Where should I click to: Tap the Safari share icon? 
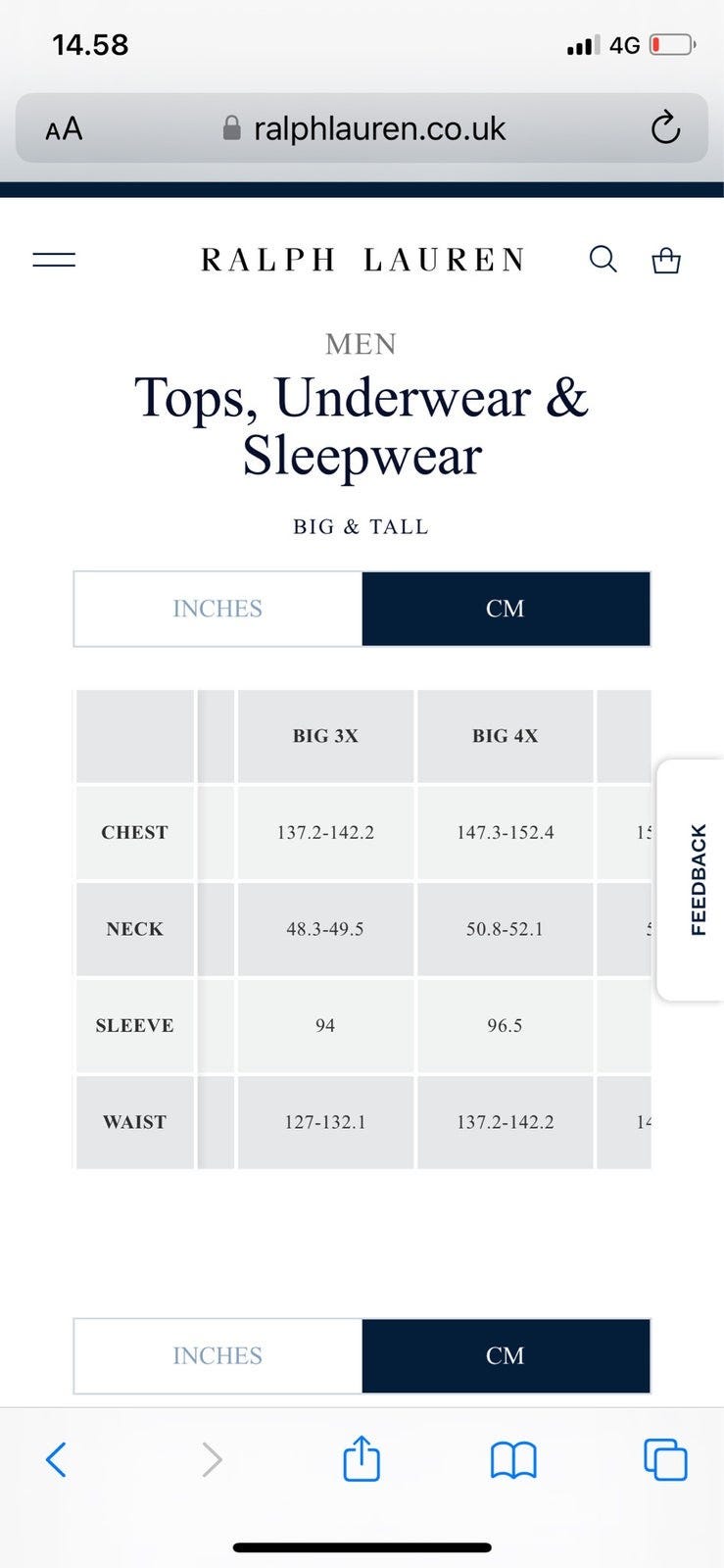point(362,1459)
